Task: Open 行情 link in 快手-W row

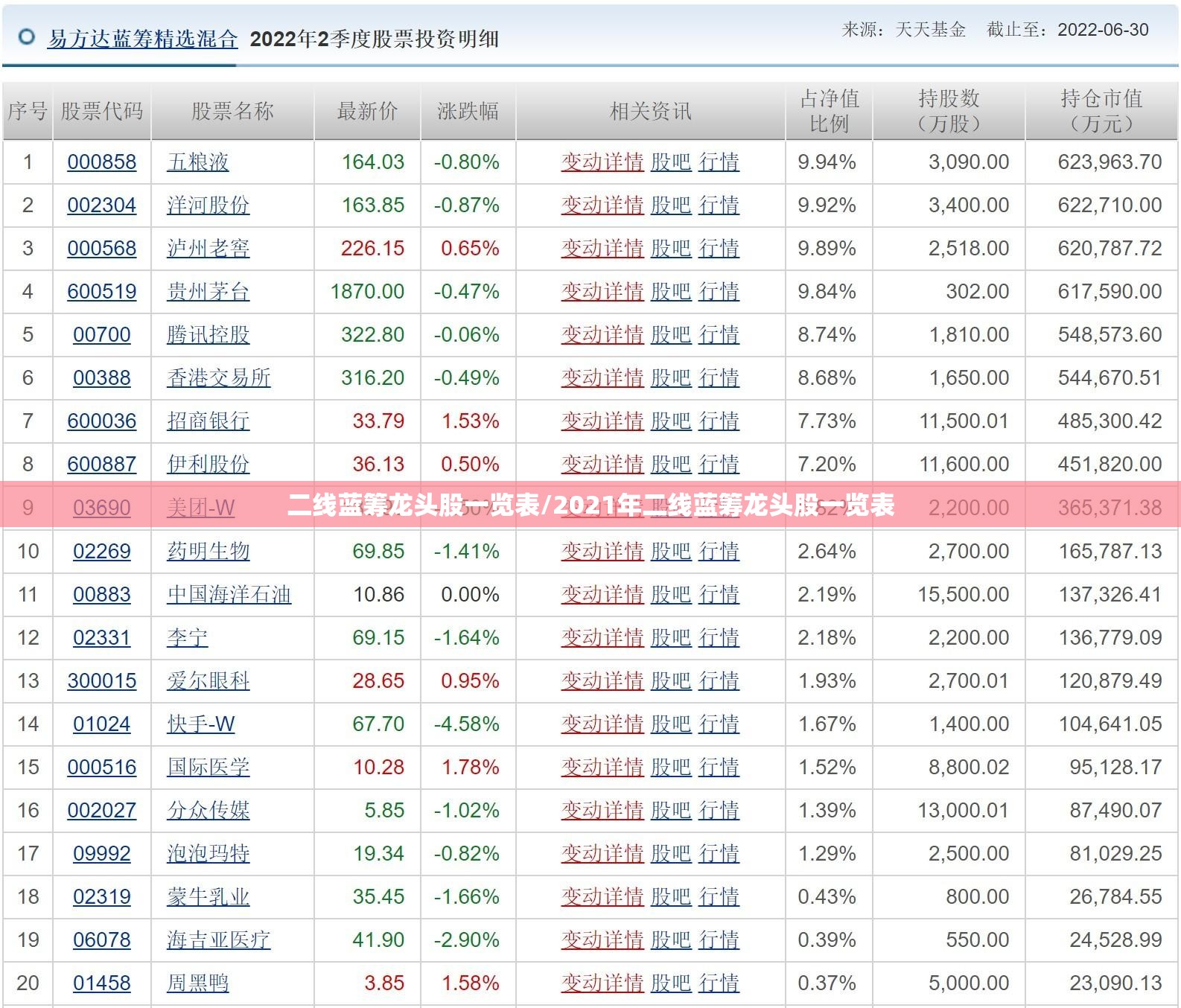Action: [719, 724]
